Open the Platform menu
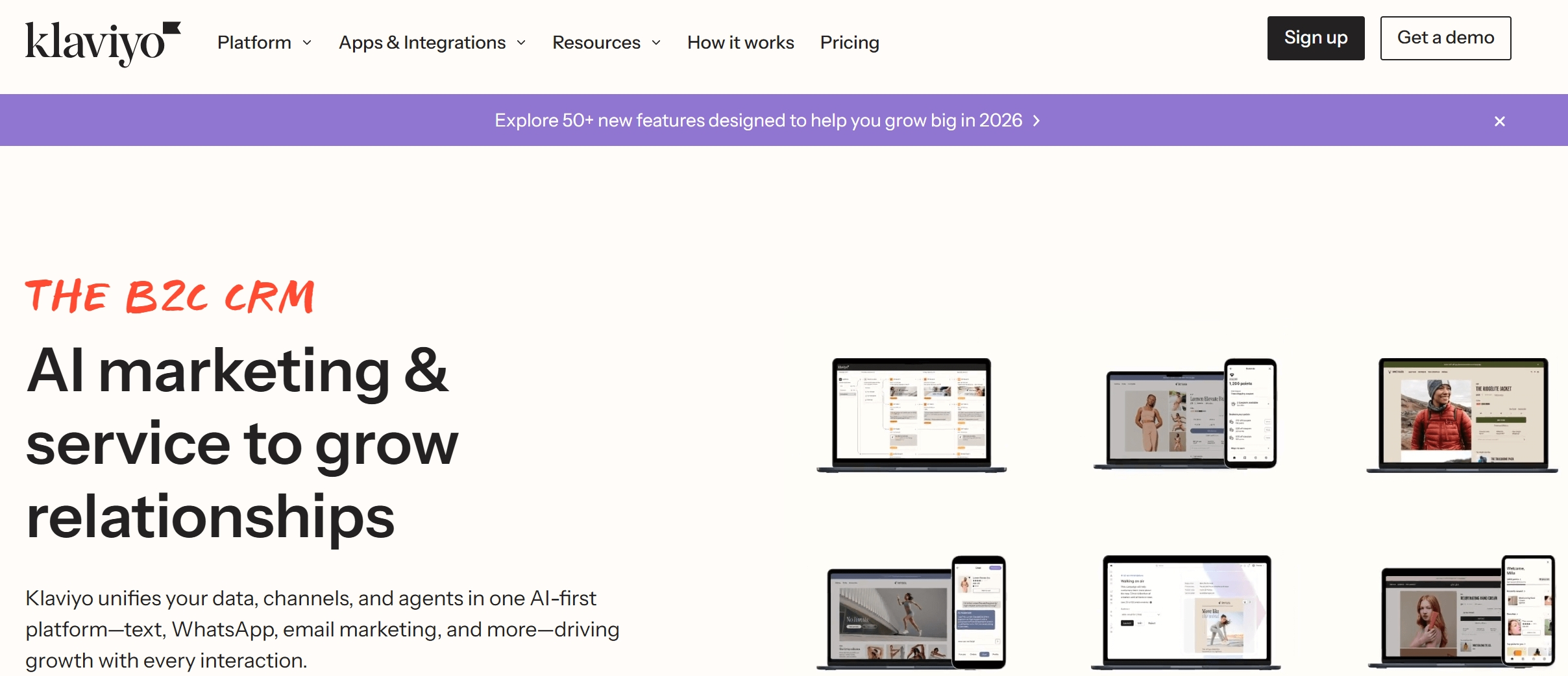The image size is (1568, 676). (x=254, y=43)
